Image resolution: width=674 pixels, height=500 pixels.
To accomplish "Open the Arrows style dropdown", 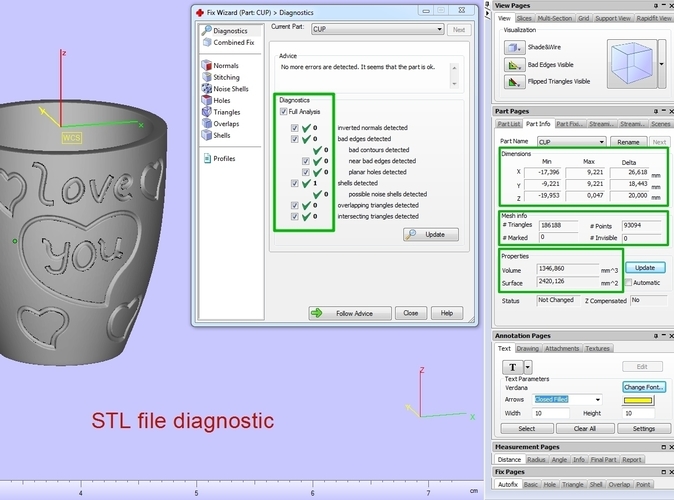I will pos(567,399).
